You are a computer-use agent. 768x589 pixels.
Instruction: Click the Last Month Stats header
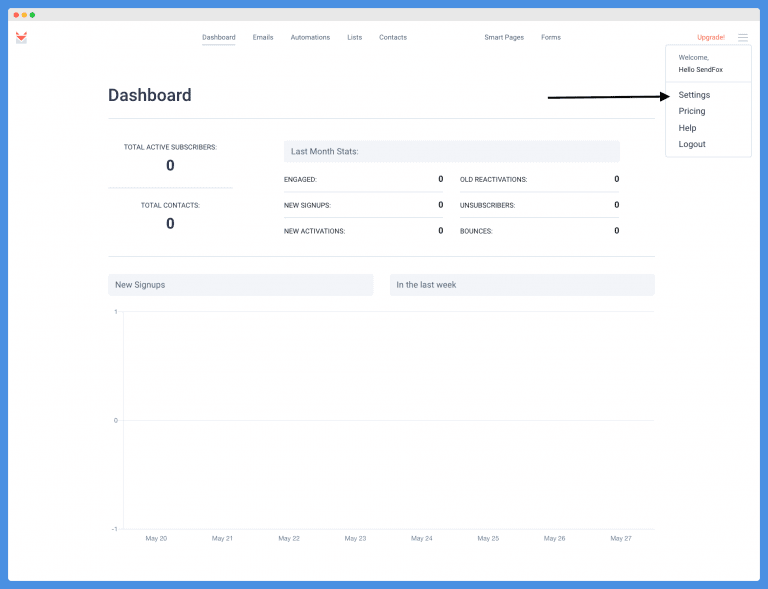point(452,151)
